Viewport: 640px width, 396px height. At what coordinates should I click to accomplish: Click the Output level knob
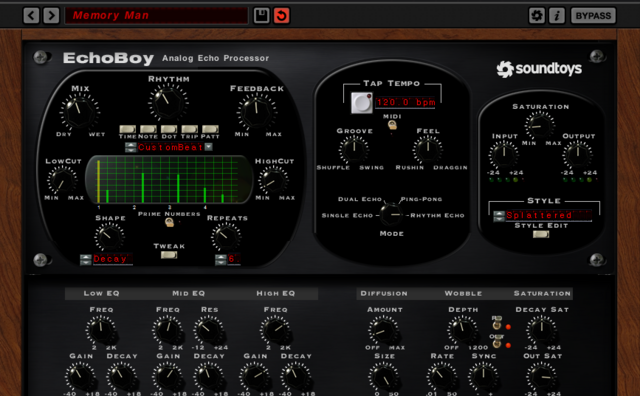pyautogui.click(x=578, y=155)
